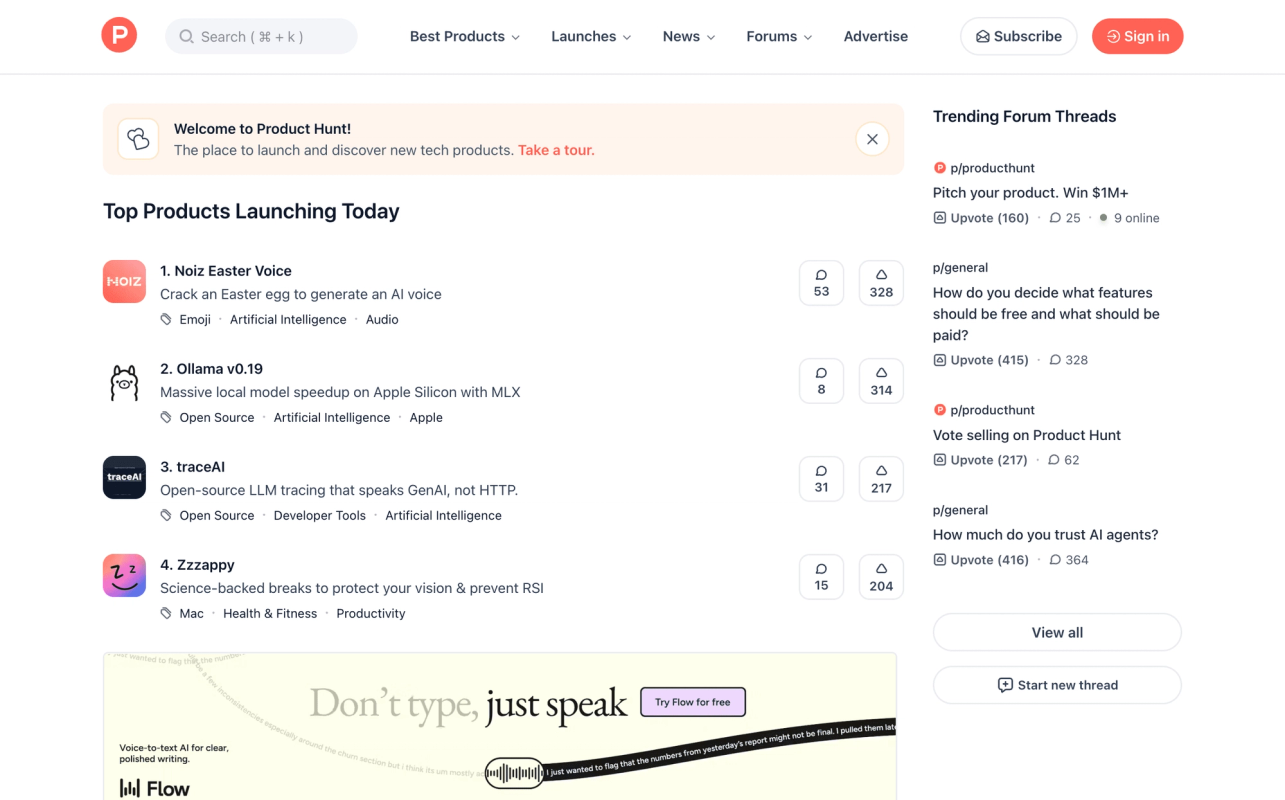Upvote Ollama v0.19 (314)
The width and height of the screenshot is (1285, 800).
881,381
